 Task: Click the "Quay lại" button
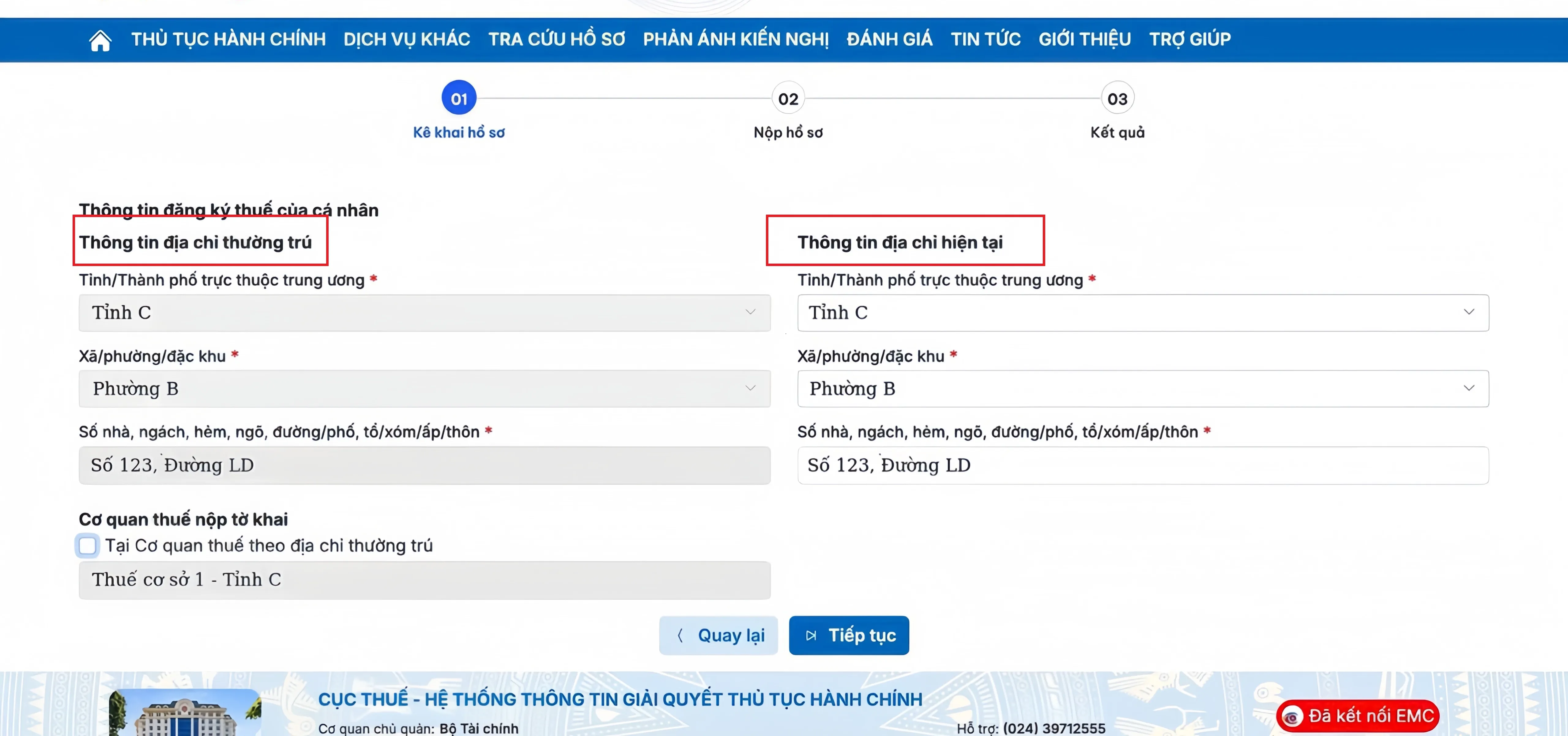718,635
